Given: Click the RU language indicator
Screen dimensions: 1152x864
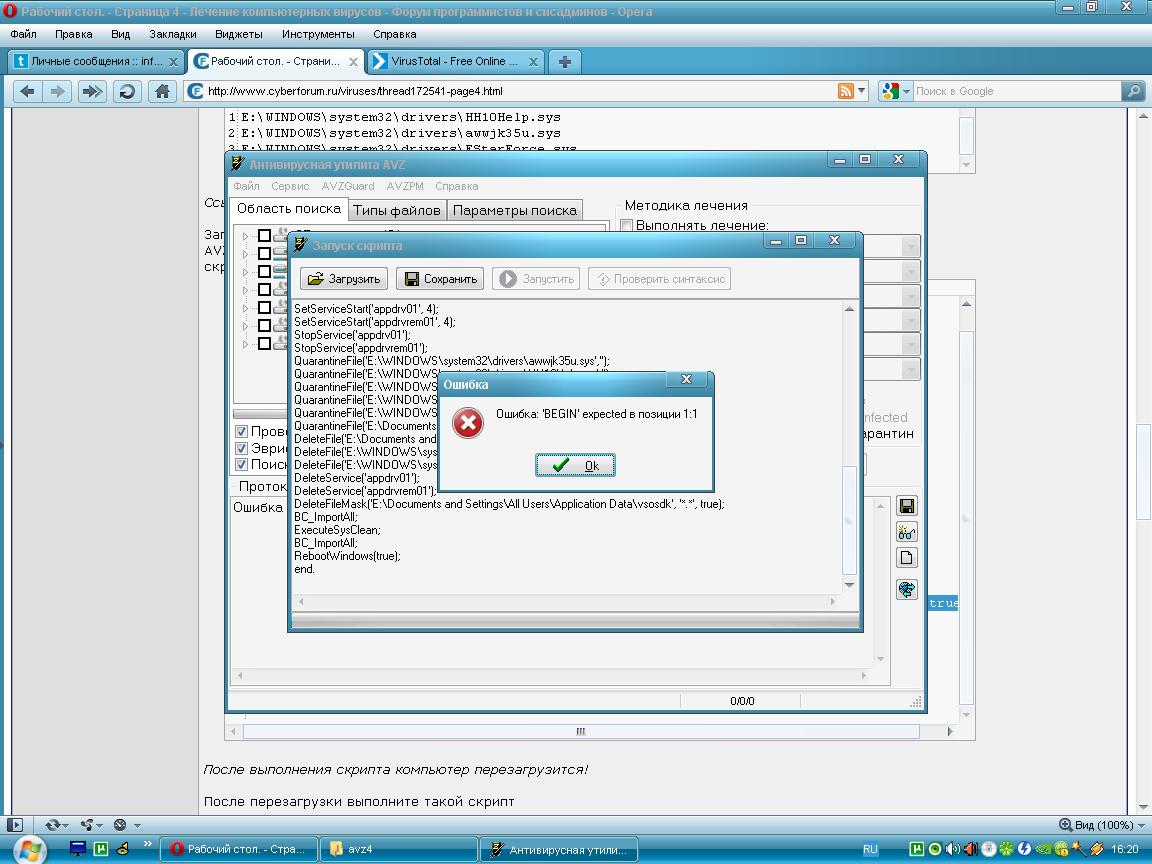Looking at the screenshot, I should (870, 849).
